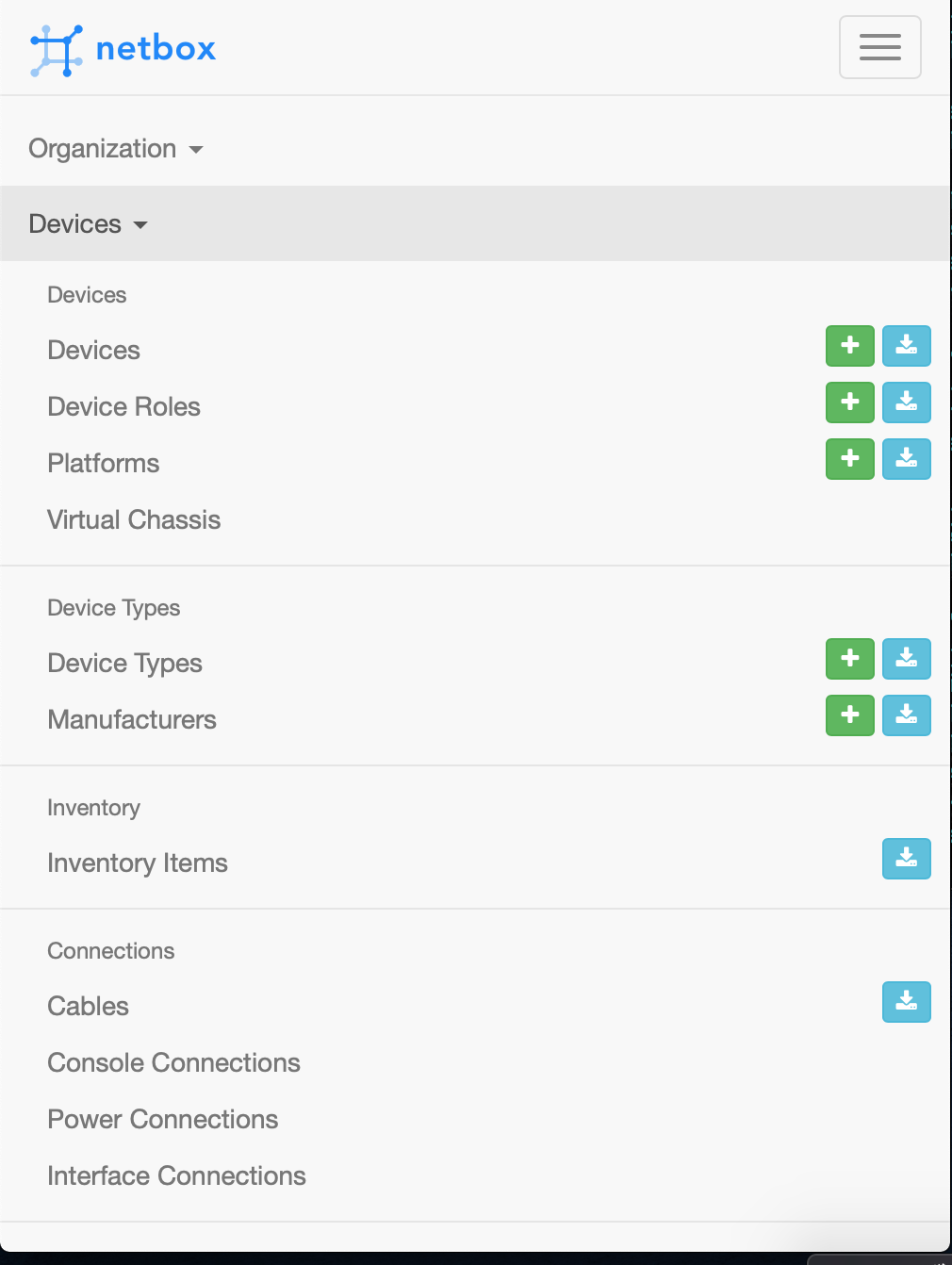Expand the Organization menu
This screenshot has height=1265, width=952.
pos(115,148)
